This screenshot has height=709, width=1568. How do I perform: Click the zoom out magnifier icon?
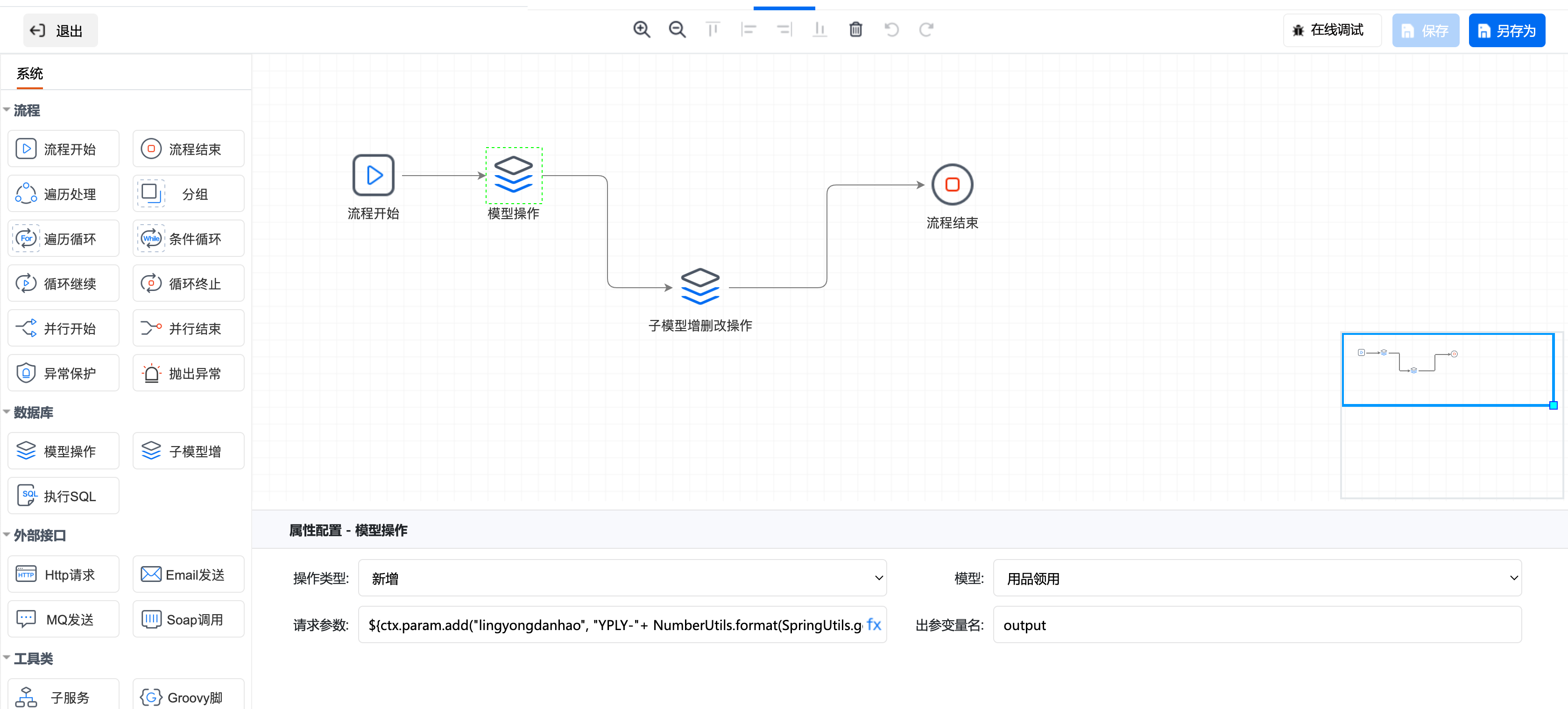pos(677,29)
